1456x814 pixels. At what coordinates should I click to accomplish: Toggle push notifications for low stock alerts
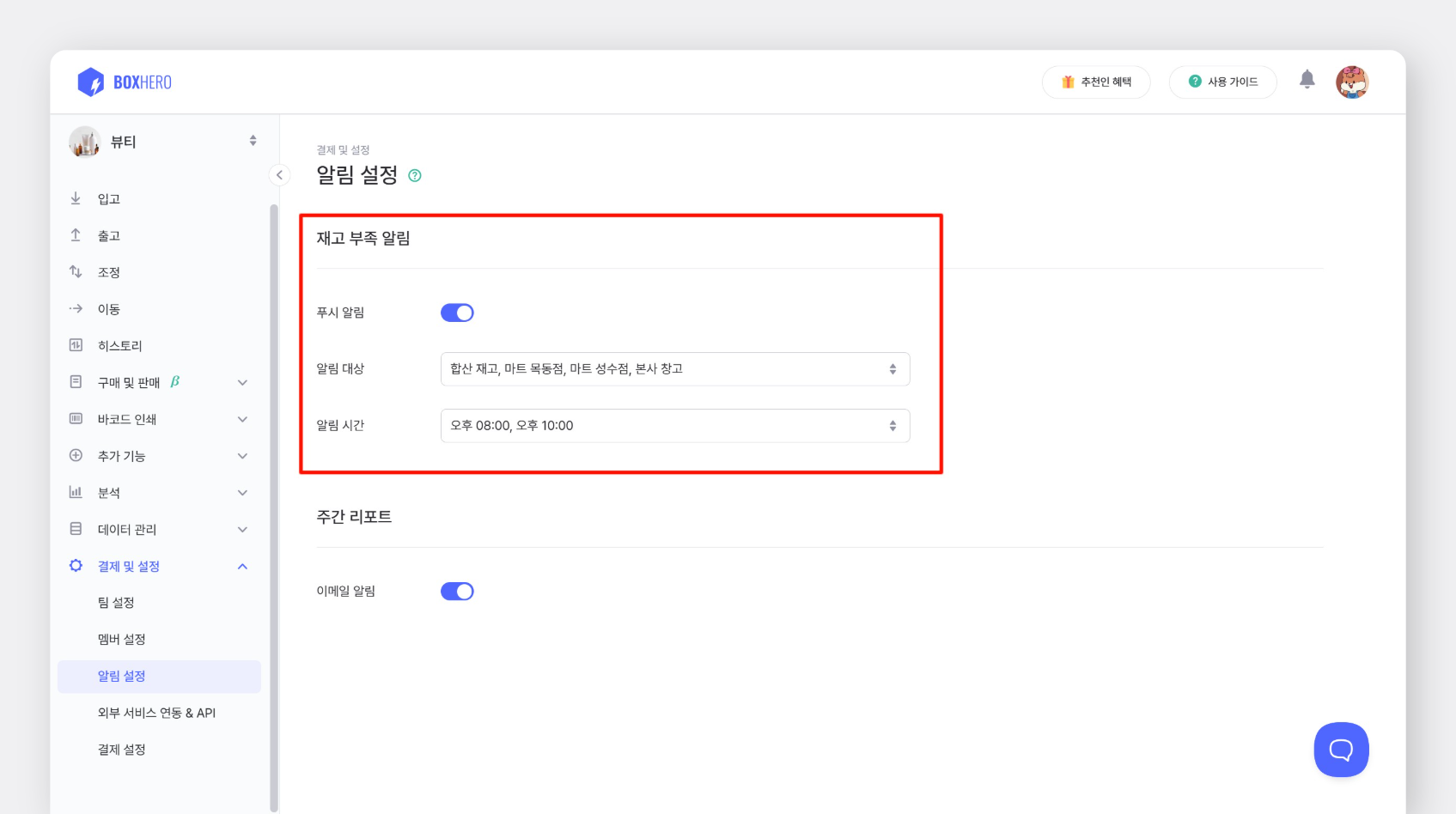pos(457,312)
